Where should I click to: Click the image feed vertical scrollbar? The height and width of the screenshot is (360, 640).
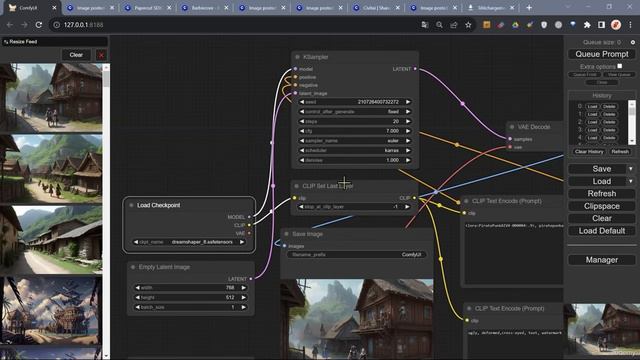[x=106, y=210]
